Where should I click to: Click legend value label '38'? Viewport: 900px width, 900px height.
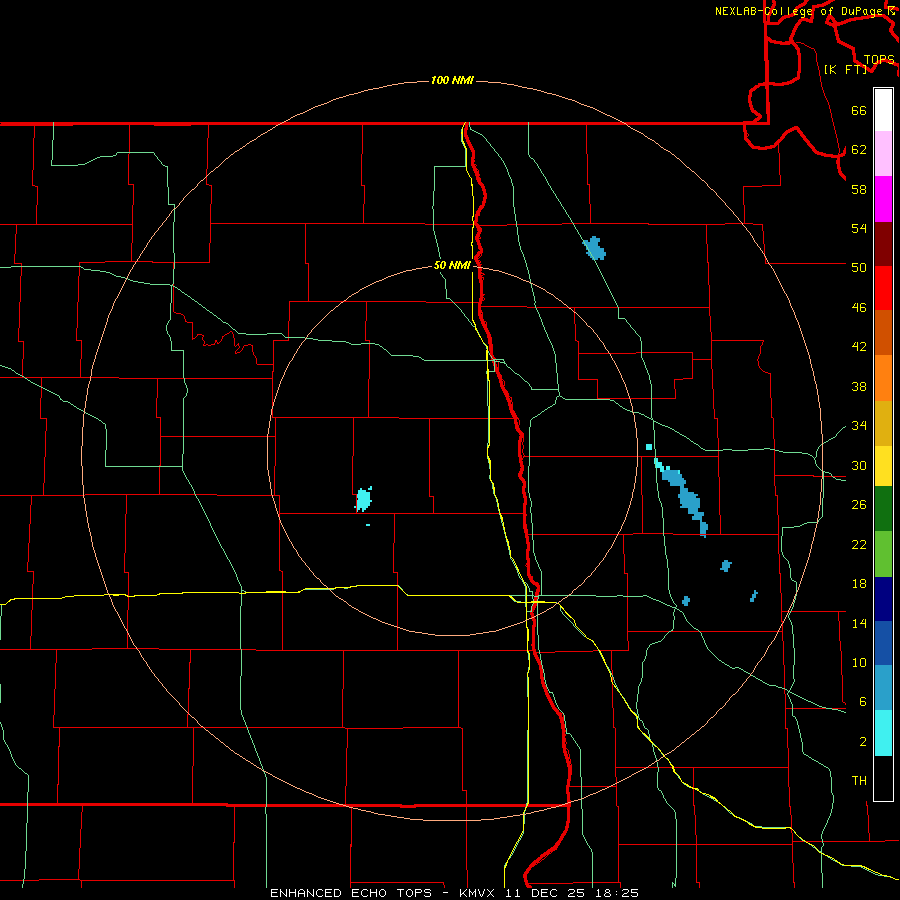pyautogui.click(x=859, y=386)
